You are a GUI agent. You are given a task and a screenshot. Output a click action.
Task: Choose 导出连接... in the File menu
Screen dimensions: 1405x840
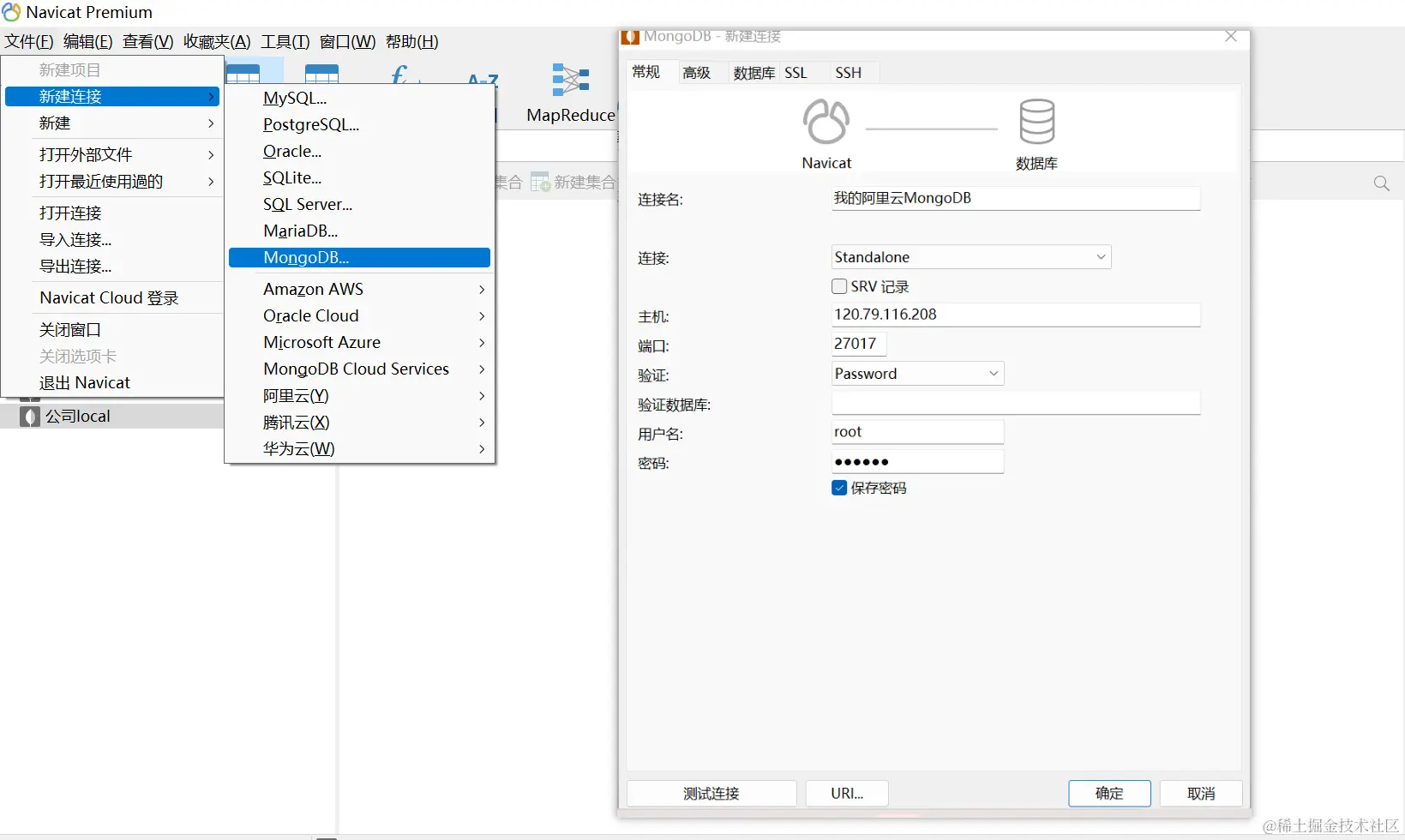112,267
